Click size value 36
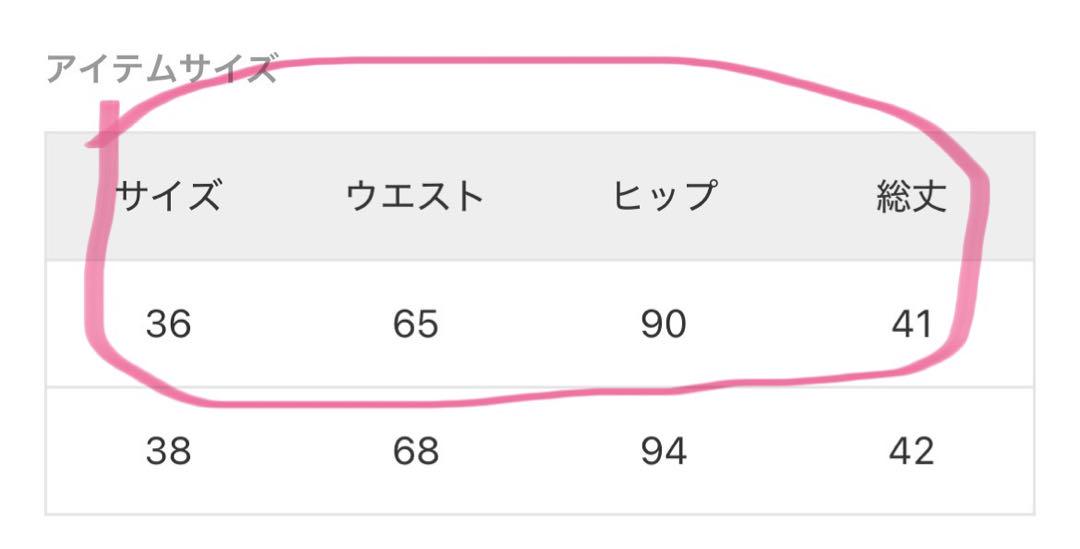 point(168,324)
